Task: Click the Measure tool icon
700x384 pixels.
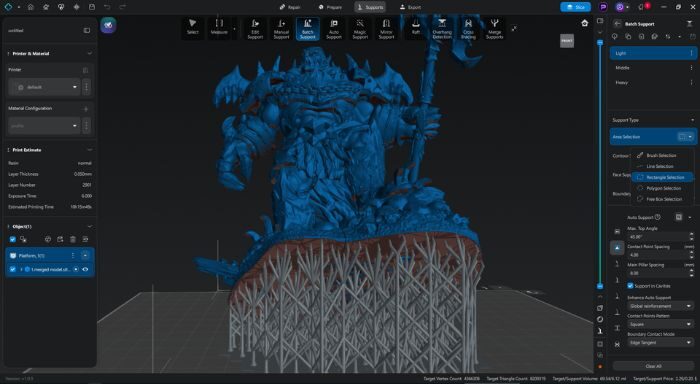Action: pyautogui.click(x=219, y=27)
